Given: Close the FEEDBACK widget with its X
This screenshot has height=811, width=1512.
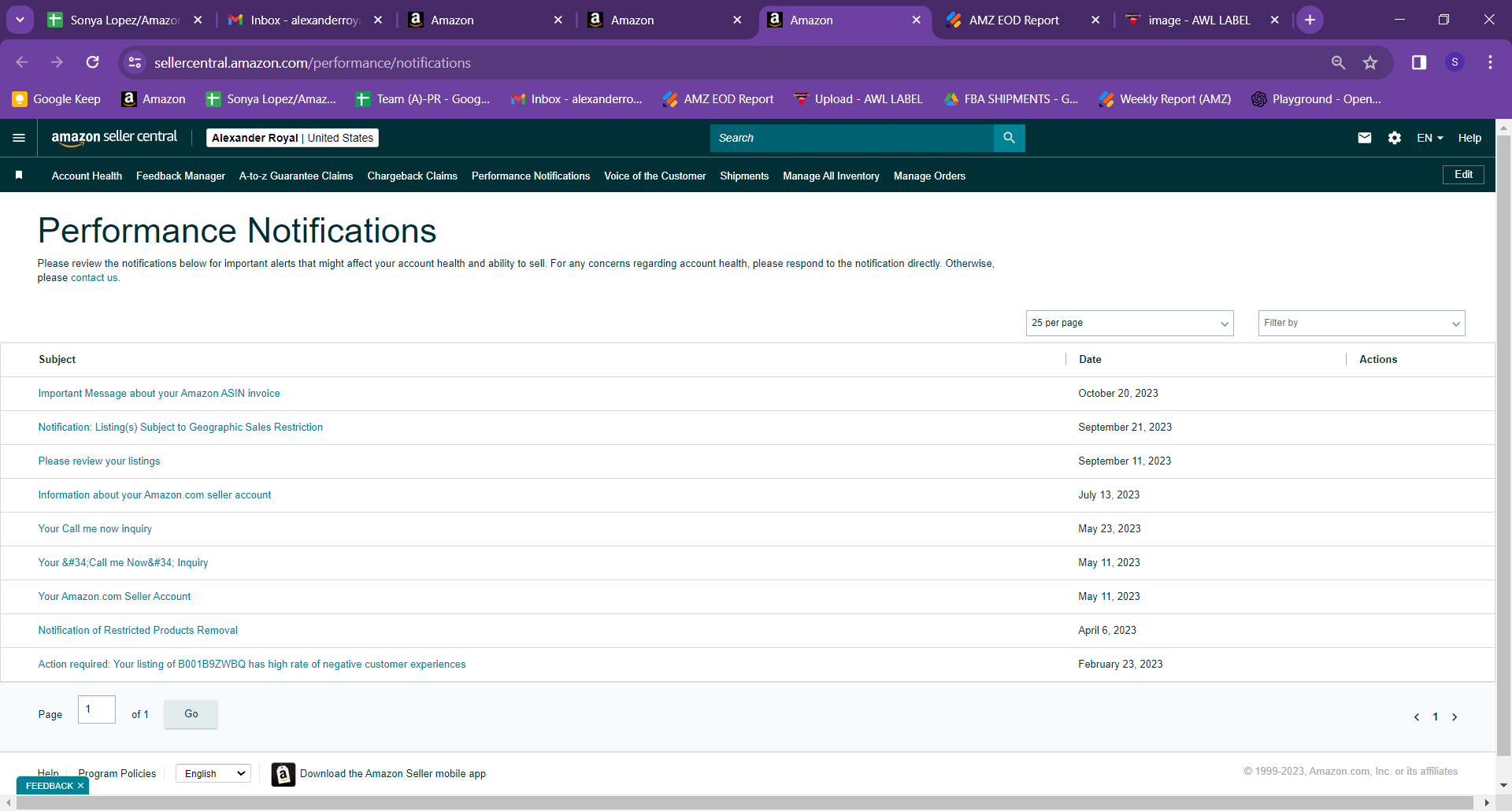Looking at the screenshot, I should point(80,786).
